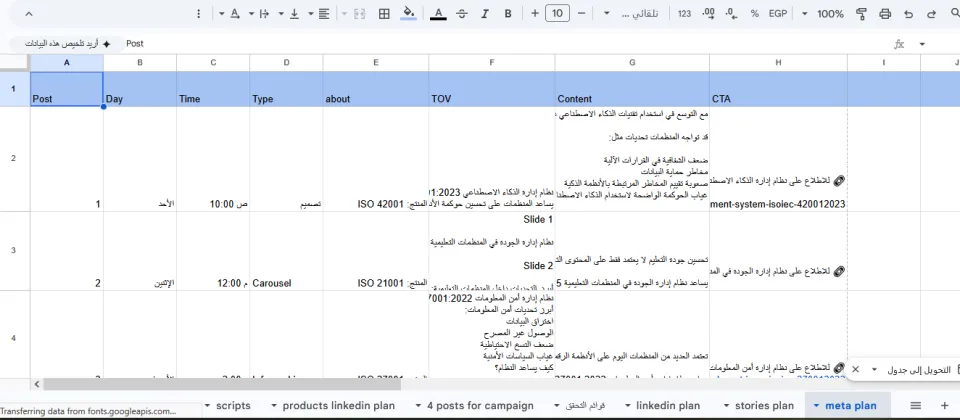The image size is (960, 420).
Task: Open the name box dropdown arrow
Action: [922, 44]
